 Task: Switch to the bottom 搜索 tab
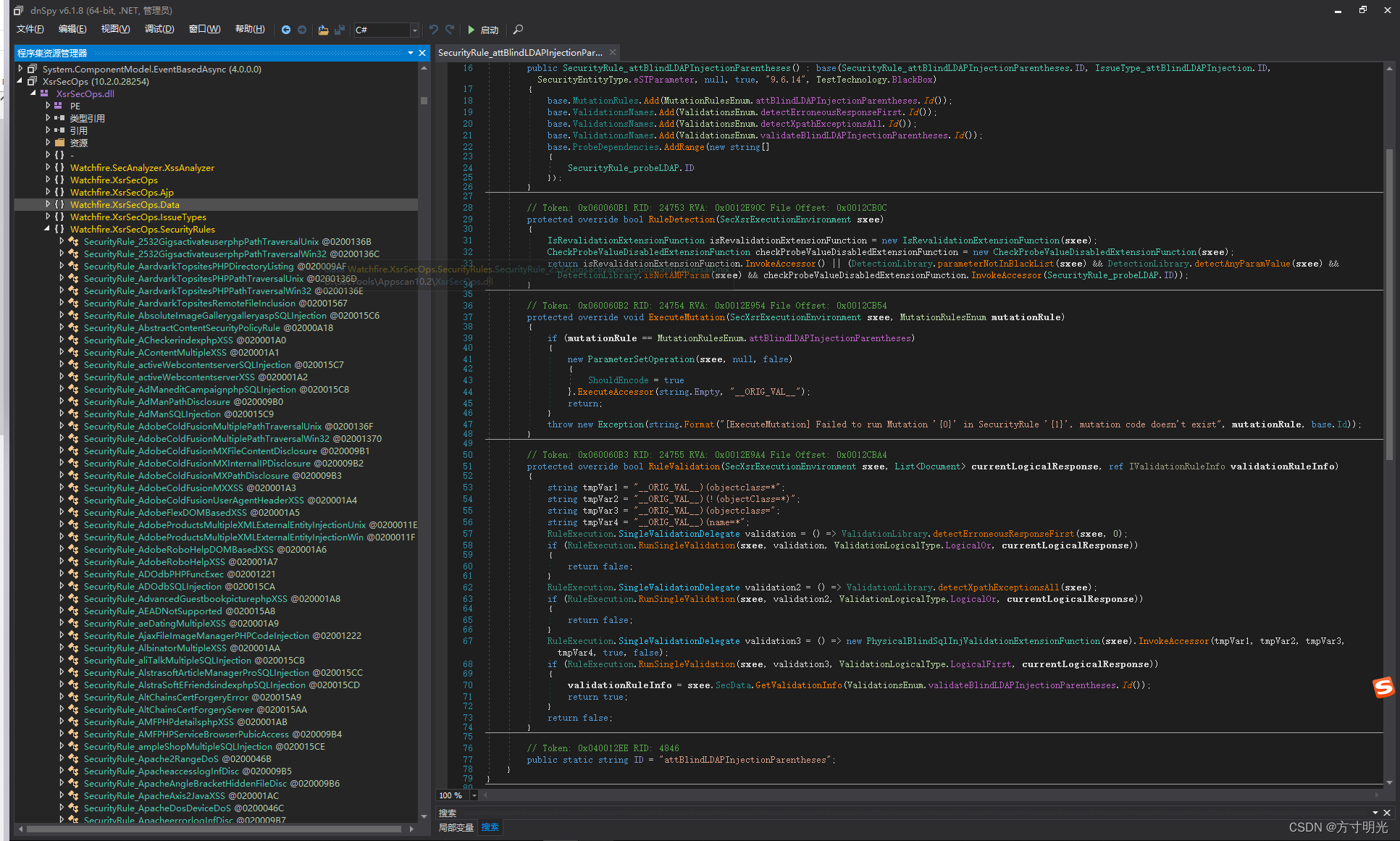click(490, 827)
